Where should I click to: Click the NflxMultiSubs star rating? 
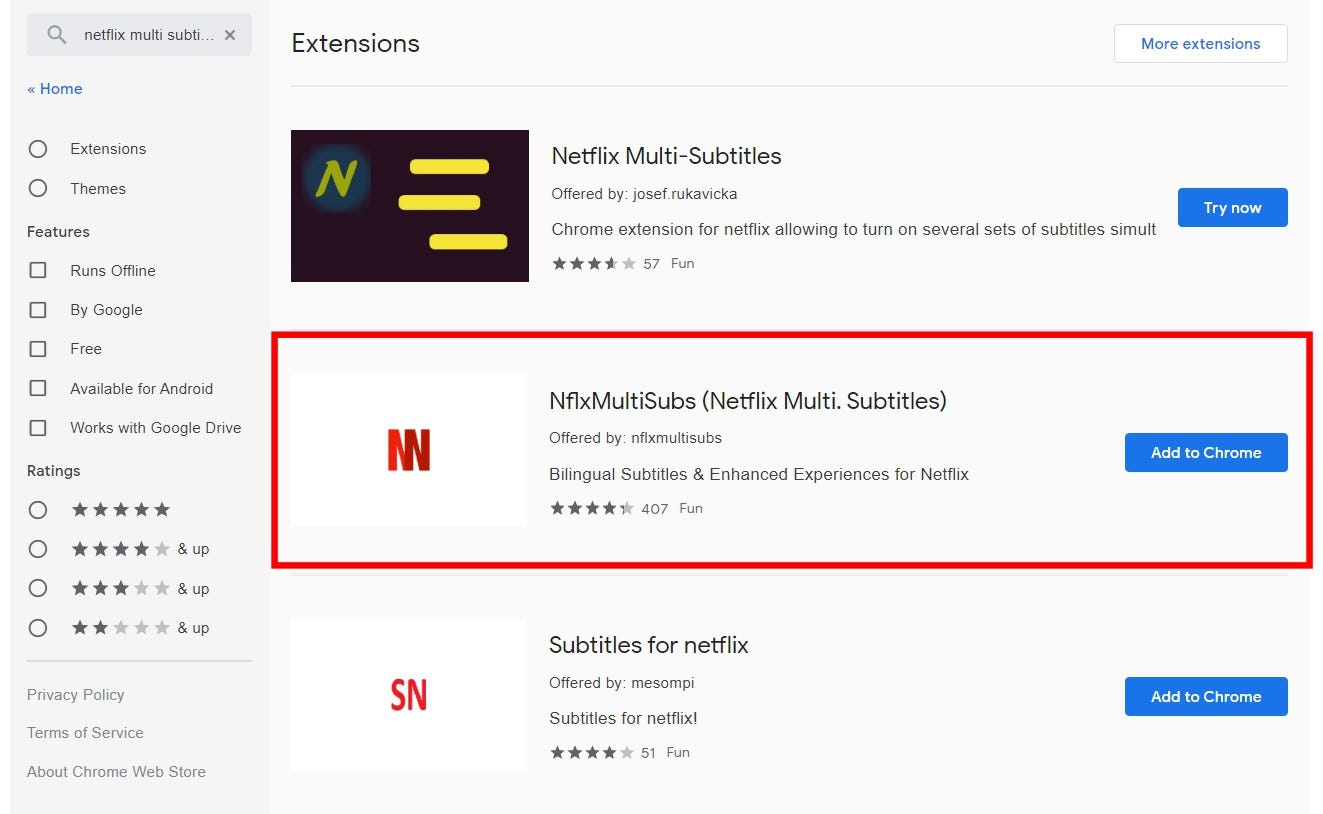592,508
